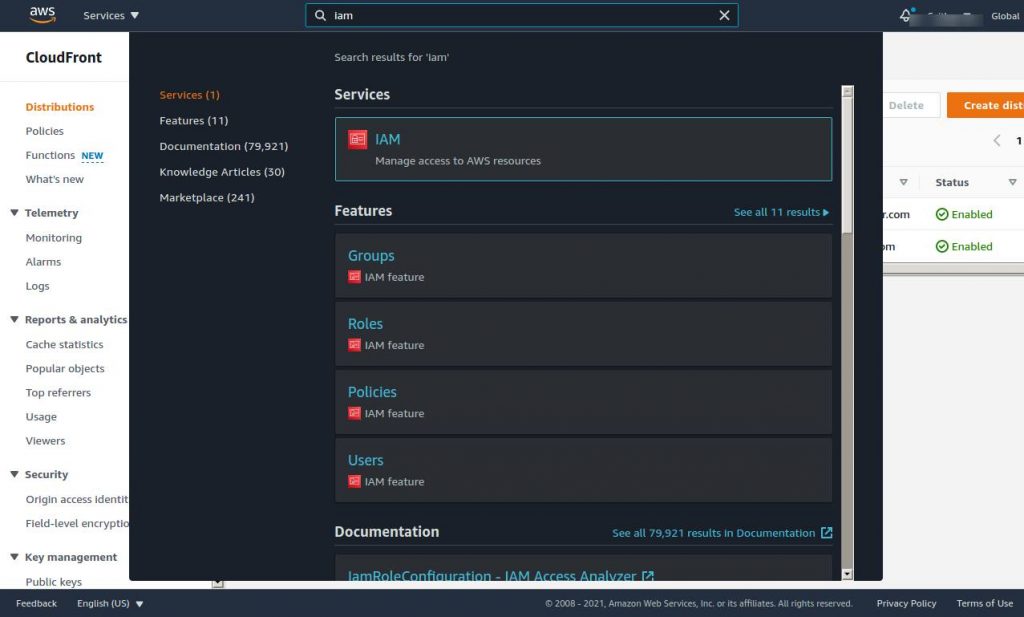Open Logs in sidebar

click(x=37, y=287)
